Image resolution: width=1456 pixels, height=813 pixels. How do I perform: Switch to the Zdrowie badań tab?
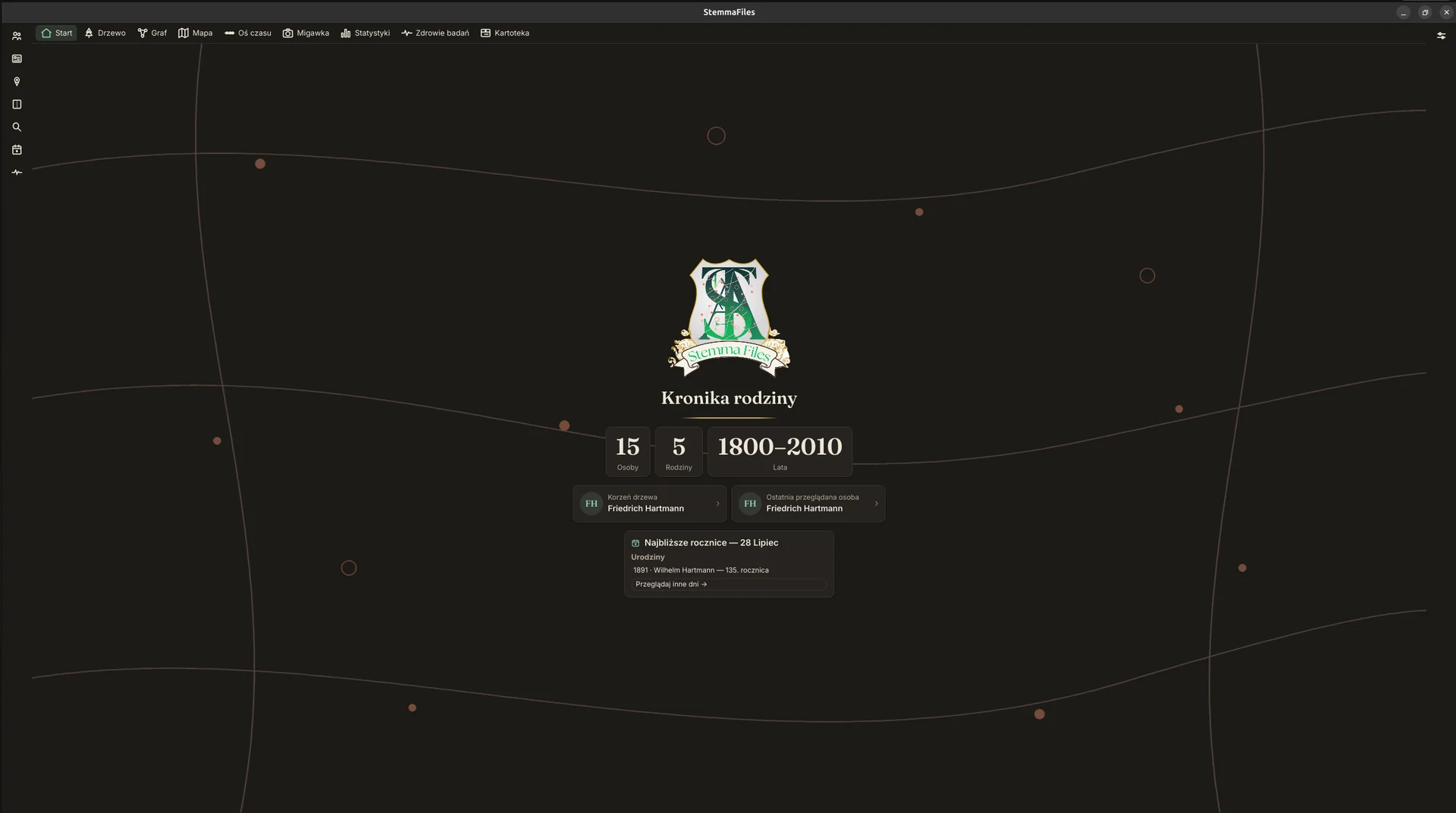click(x=435, y=33)
